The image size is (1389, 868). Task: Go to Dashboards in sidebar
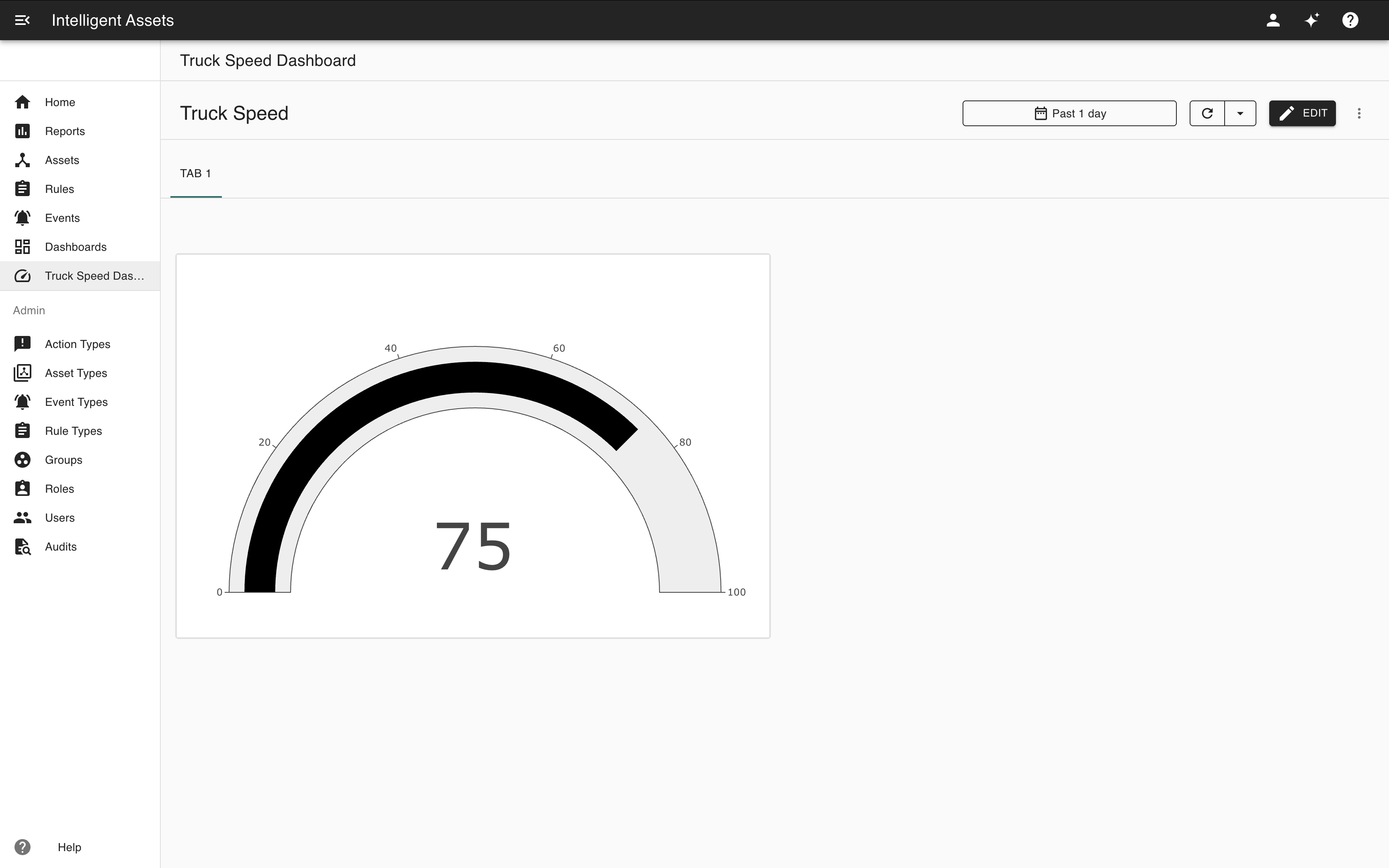tap(76, 247)
